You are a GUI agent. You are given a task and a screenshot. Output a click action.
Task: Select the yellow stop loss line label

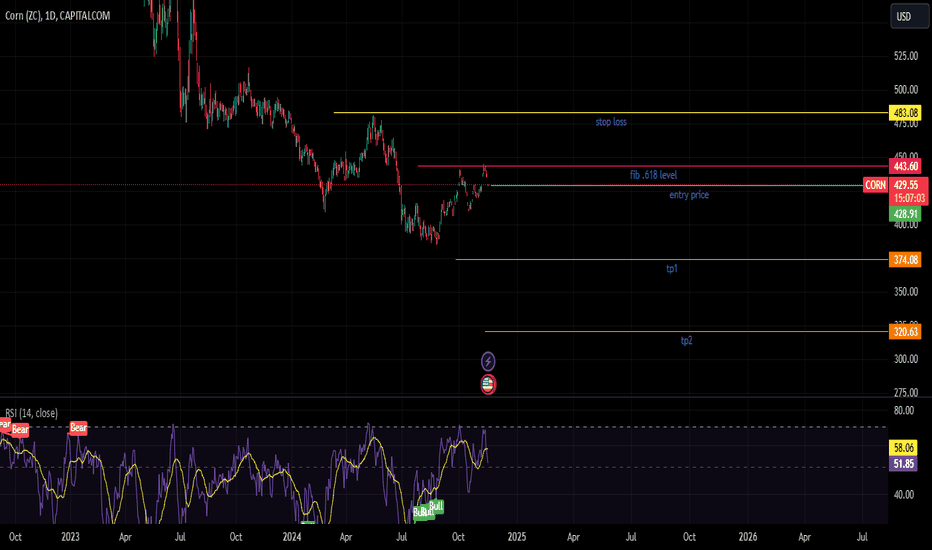[x=611, y=122]
